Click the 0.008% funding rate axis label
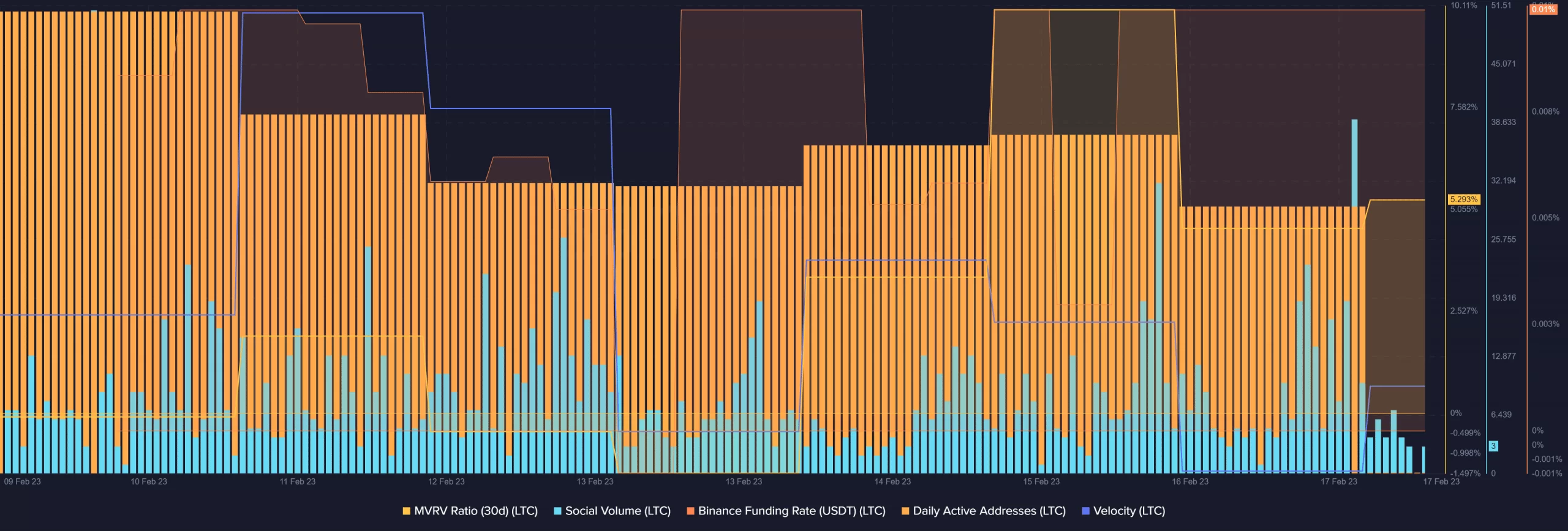 [x=1545, y=111]
